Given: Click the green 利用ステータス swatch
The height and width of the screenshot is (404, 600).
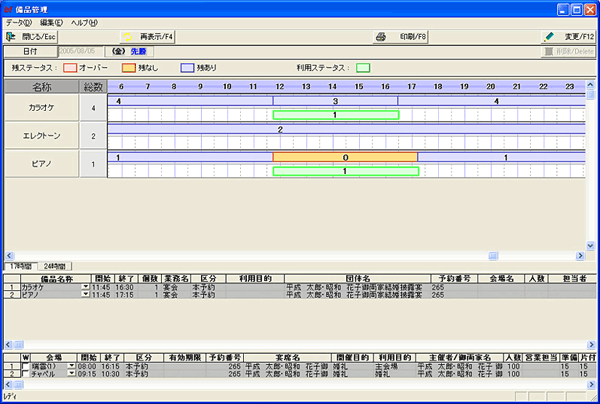Looking at the screenshot, I should [363, 68].
